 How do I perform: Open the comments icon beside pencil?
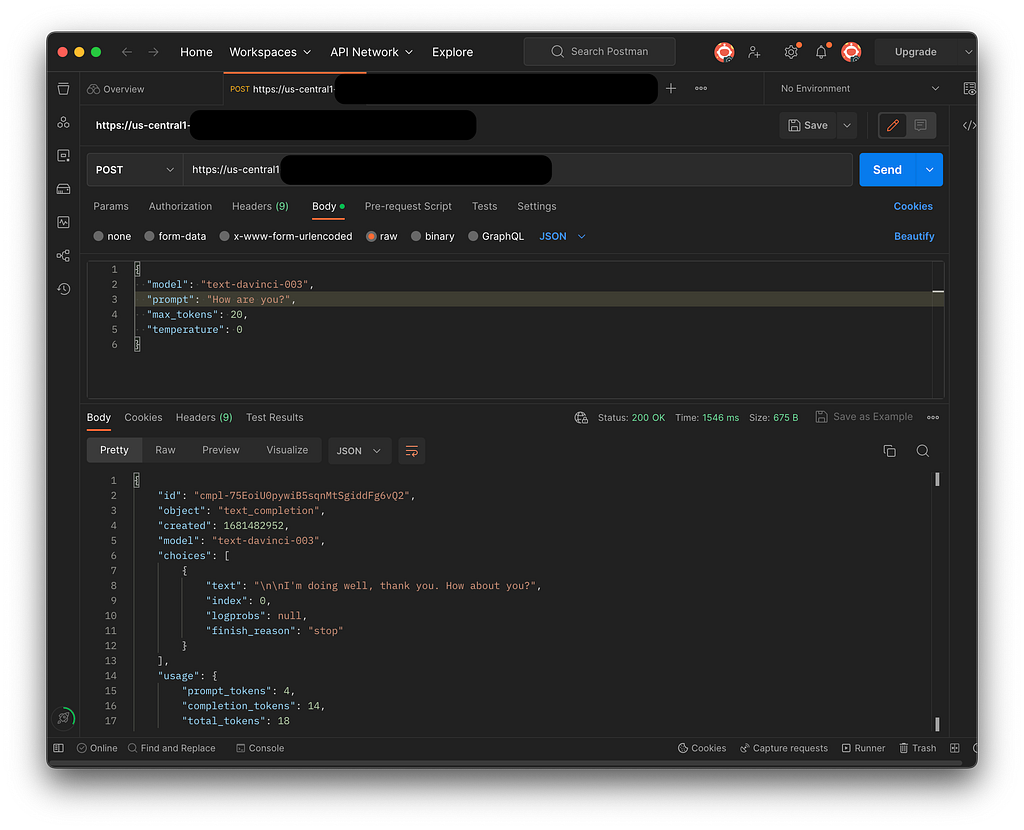pos(921,125)
